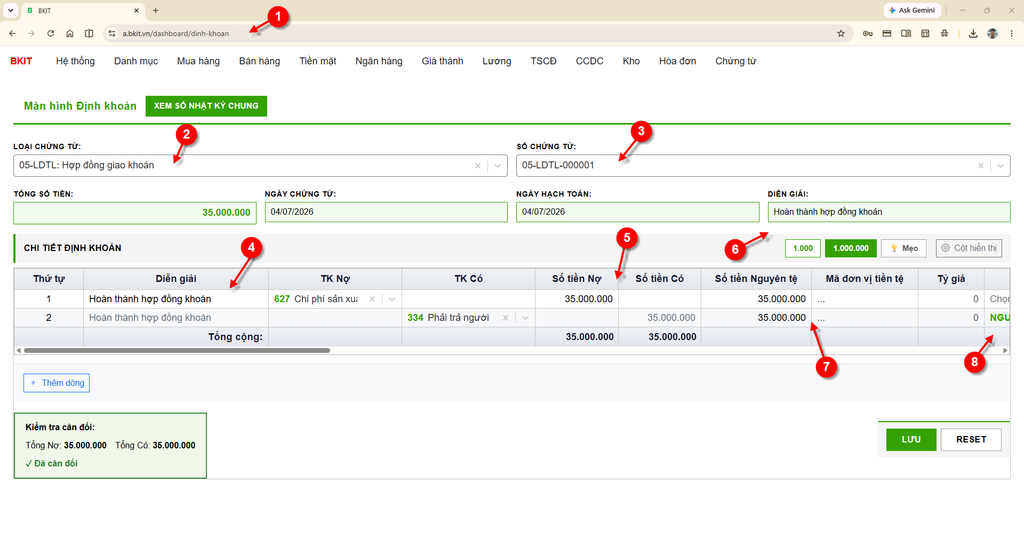Click the header Diễn giải input
This screenshot has height=550, width=1024.
tap(889, 212)
